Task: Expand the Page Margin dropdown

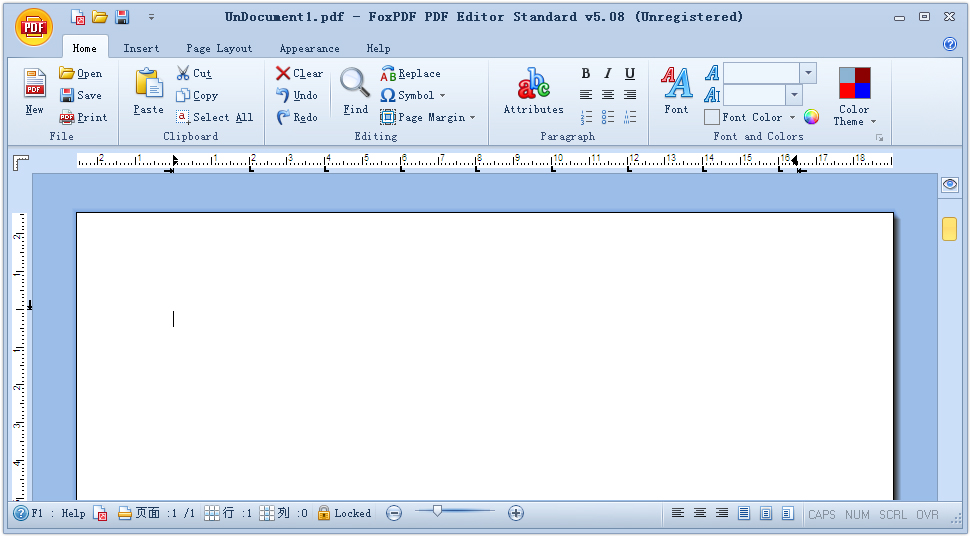Action: [472, 117]
